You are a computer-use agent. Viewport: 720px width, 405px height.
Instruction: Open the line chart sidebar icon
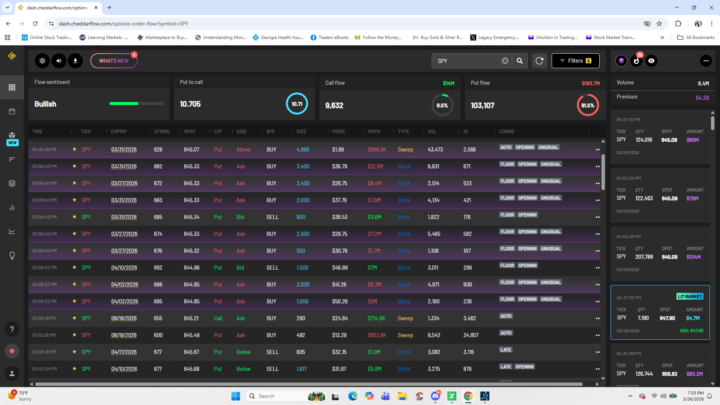tap(12, 231)
